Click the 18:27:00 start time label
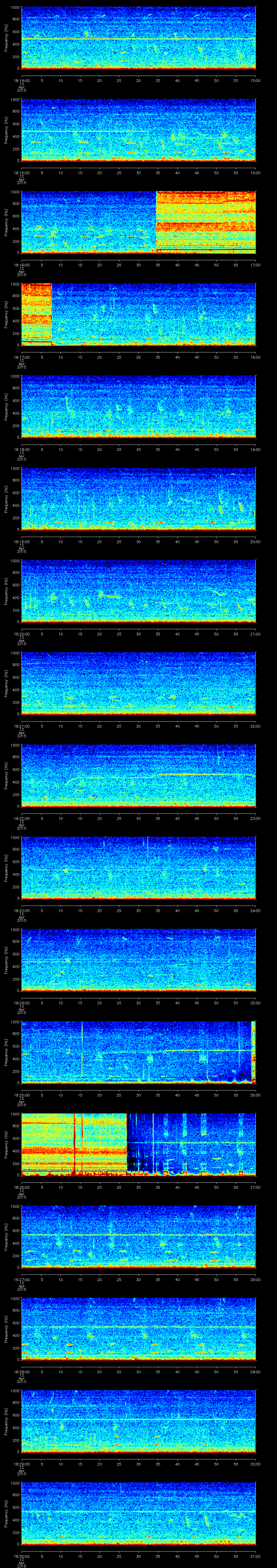 21,1279
